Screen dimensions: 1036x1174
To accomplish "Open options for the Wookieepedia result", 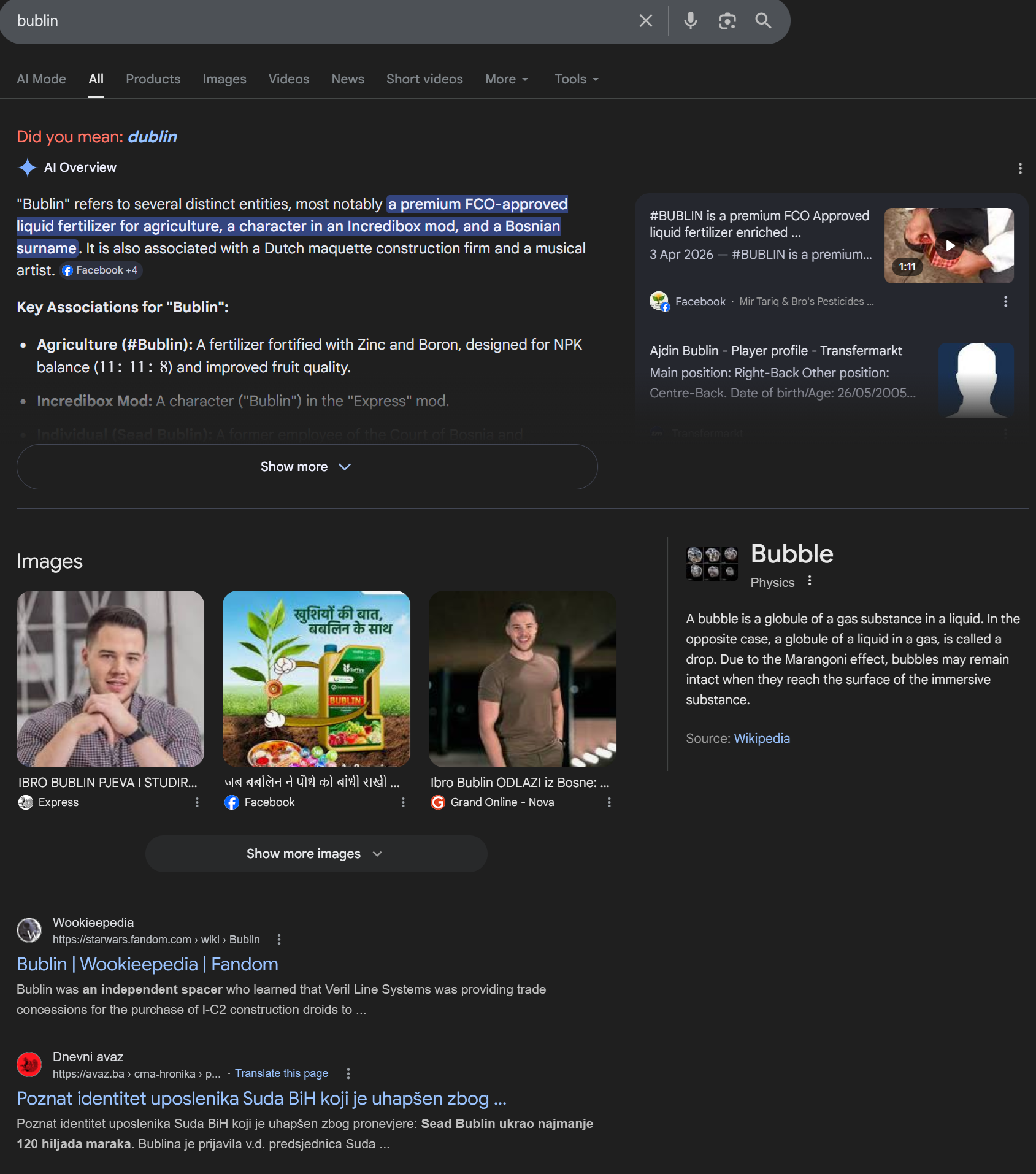I will coord(279,940).
